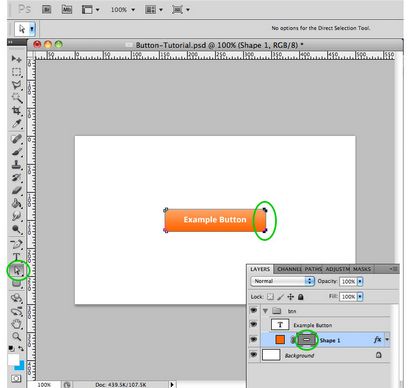Open the Screen Mode dropdown

click(x=181, y=10)
